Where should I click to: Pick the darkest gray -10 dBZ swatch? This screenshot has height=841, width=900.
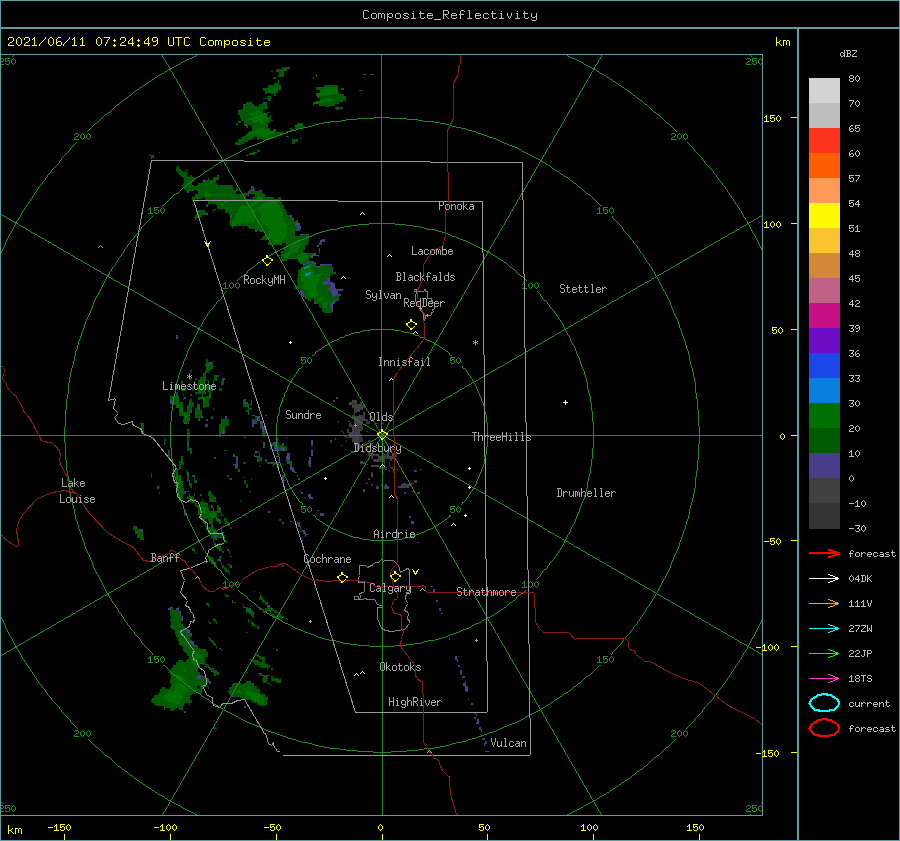pyautogui.click(x=824, y=516)
